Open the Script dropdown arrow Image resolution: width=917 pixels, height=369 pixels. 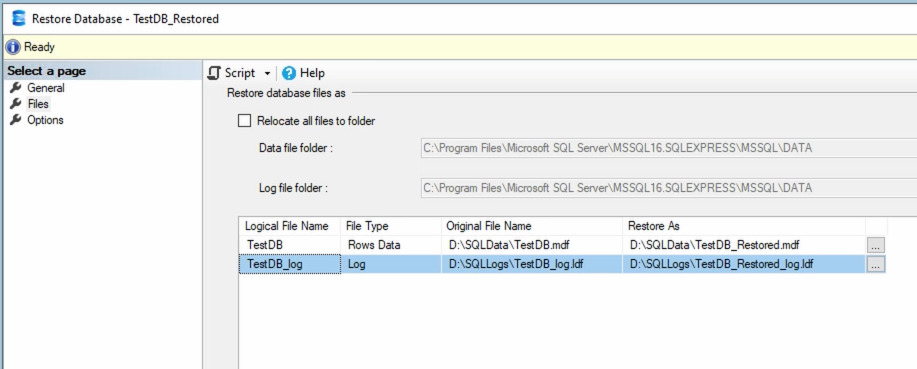(267, 74)
